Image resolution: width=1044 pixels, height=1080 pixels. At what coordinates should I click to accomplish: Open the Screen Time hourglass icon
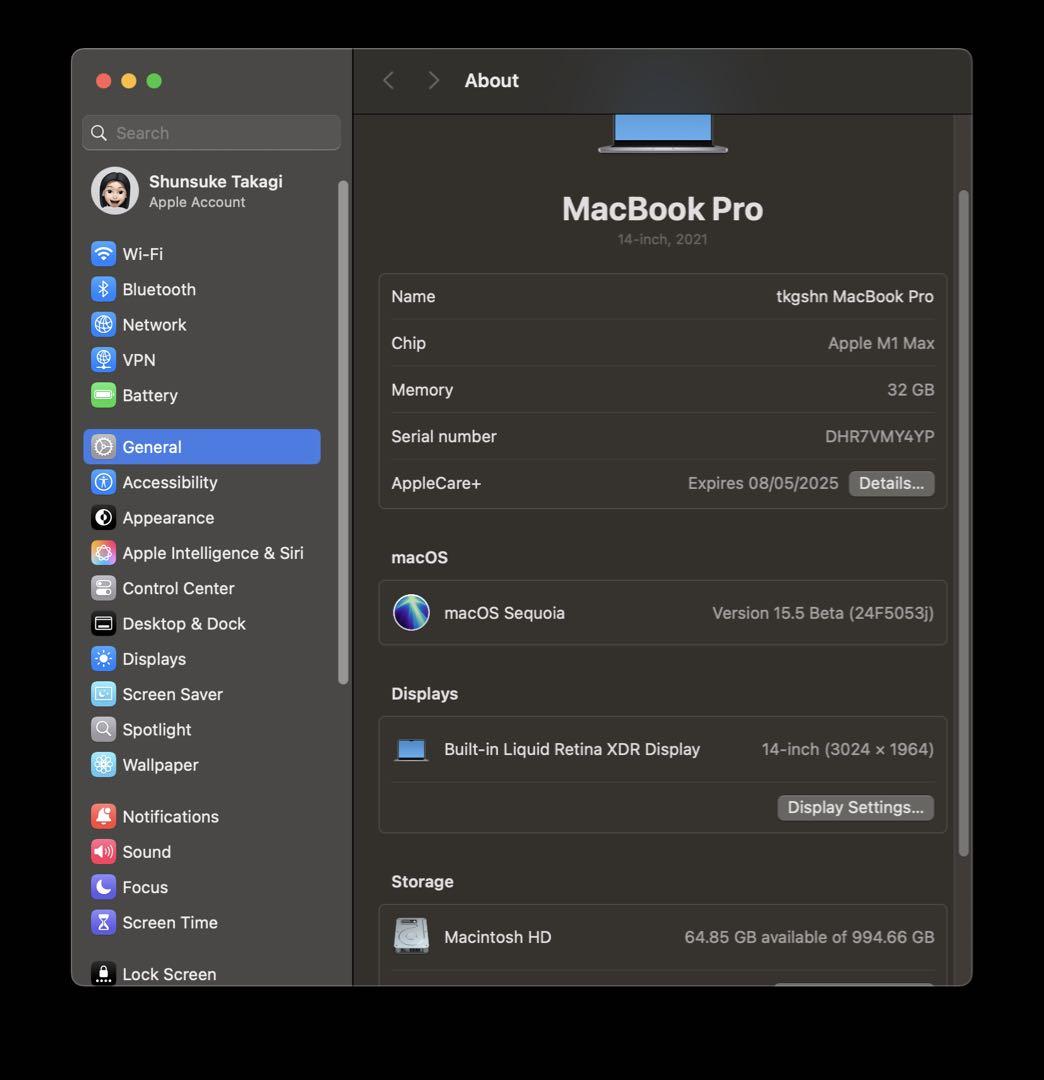click(x=103, y=922)
